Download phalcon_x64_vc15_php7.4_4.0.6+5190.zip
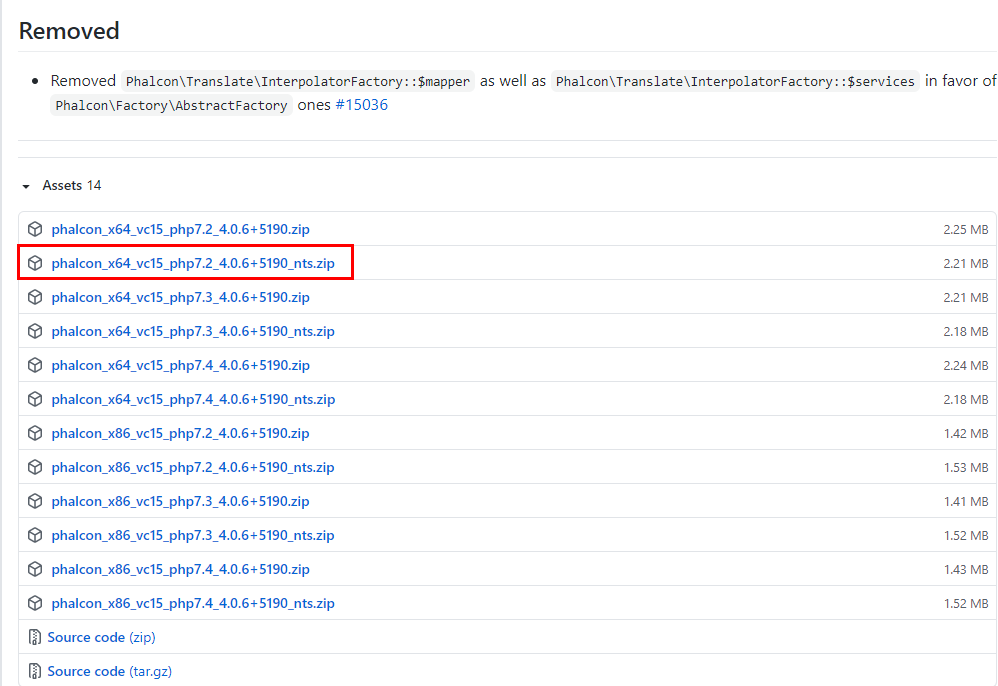Viewport: 998px width, 686px height. [181, 365]
